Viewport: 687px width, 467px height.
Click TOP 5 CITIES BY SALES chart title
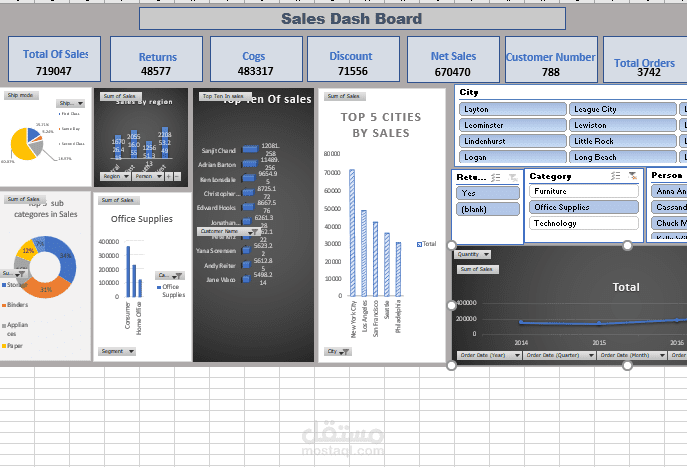(381, 125)
